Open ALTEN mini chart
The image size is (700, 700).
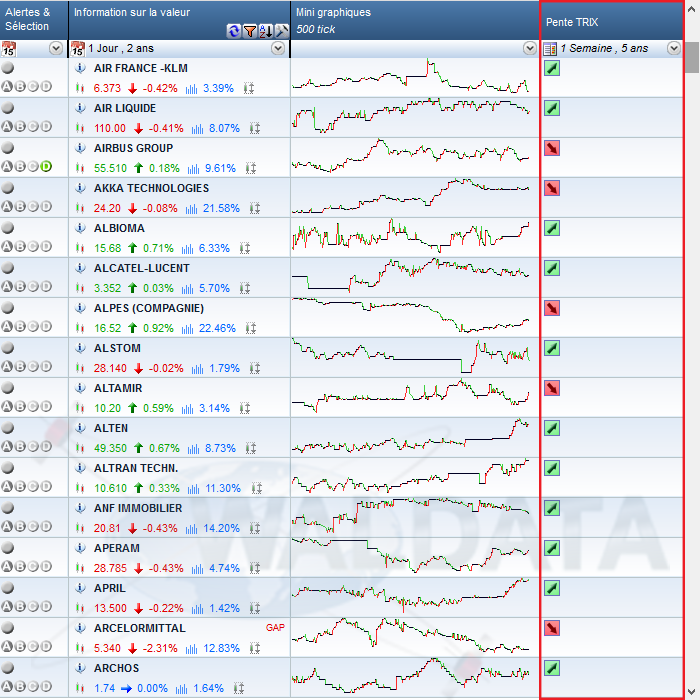coord(411,435)
